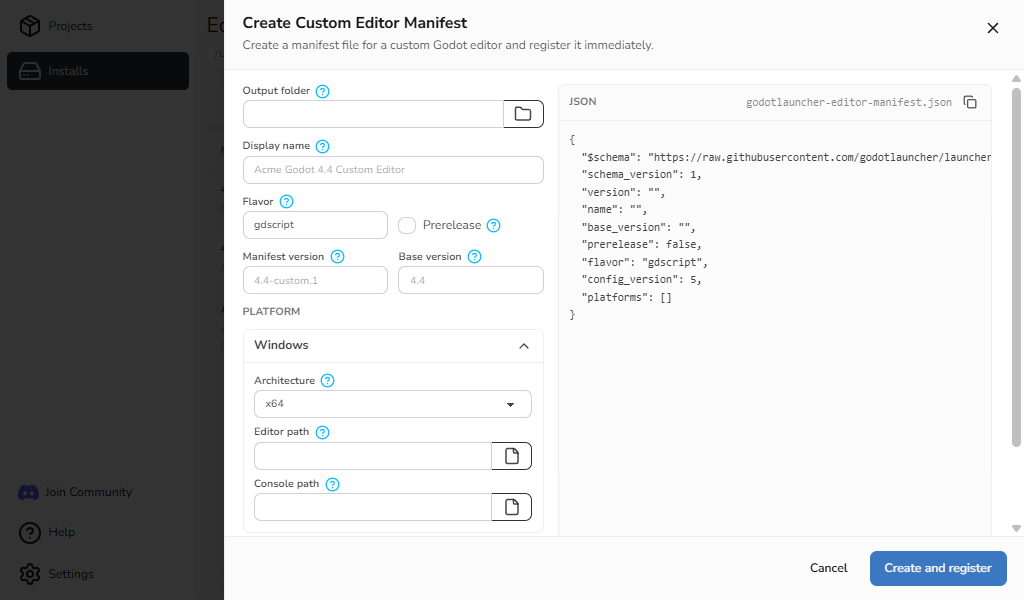Open the Help sidebar item
1024x600 pixels.
point(61,532)
